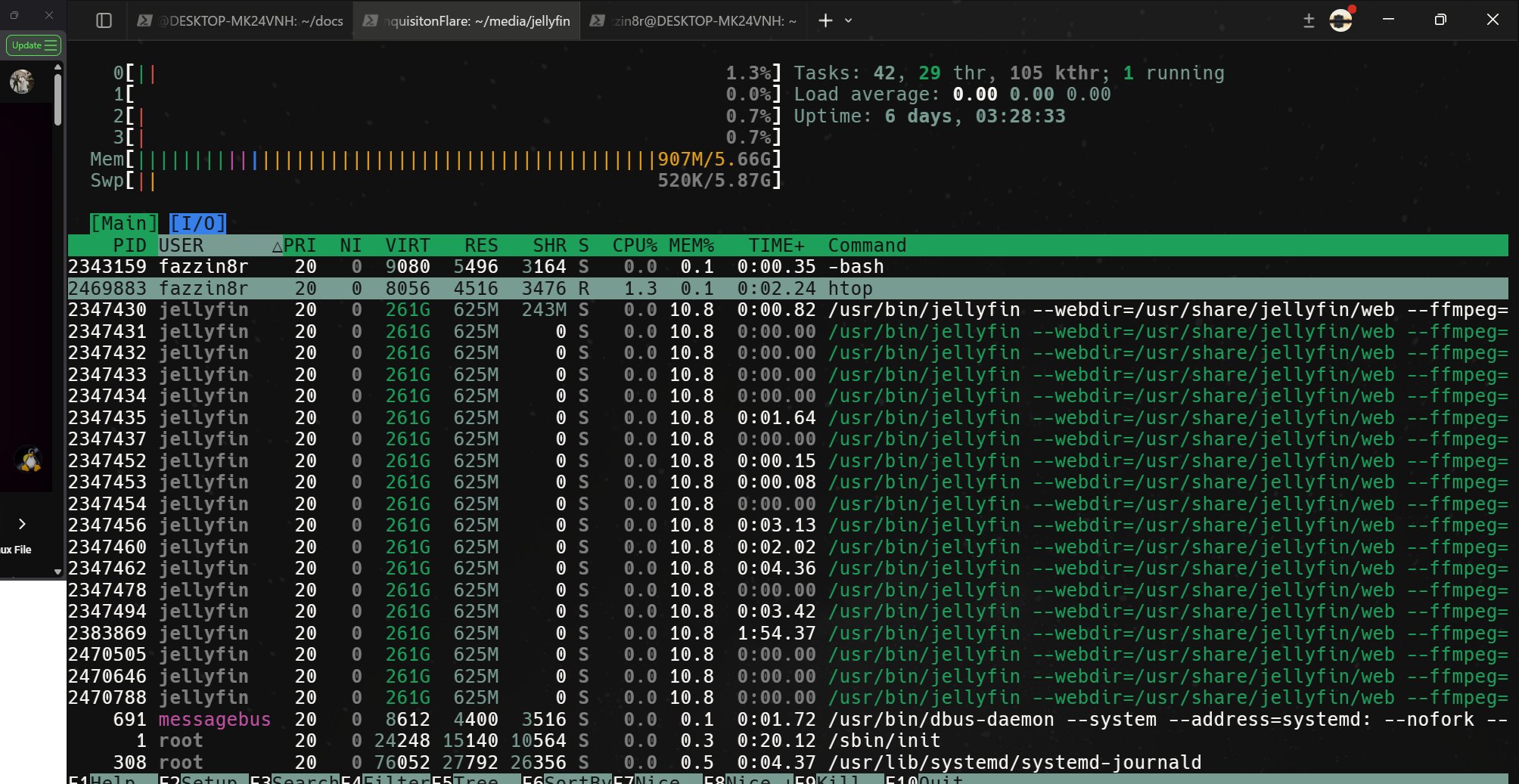Viewport: 1519px width, 784px height.
Task: Expand the left panel chevron arrow
Action: [22, 524]
